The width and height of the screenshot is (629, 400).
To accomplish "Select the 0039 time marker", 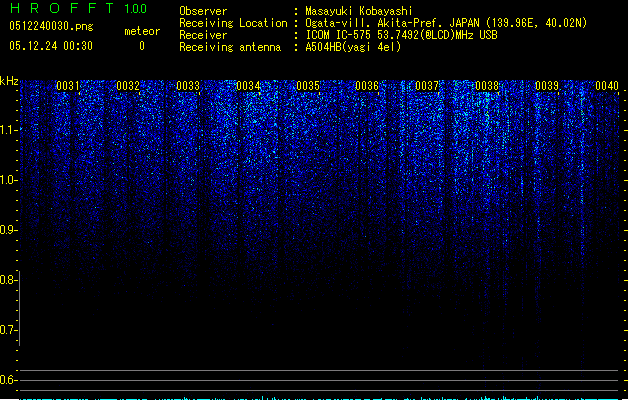I will [547, 86].
